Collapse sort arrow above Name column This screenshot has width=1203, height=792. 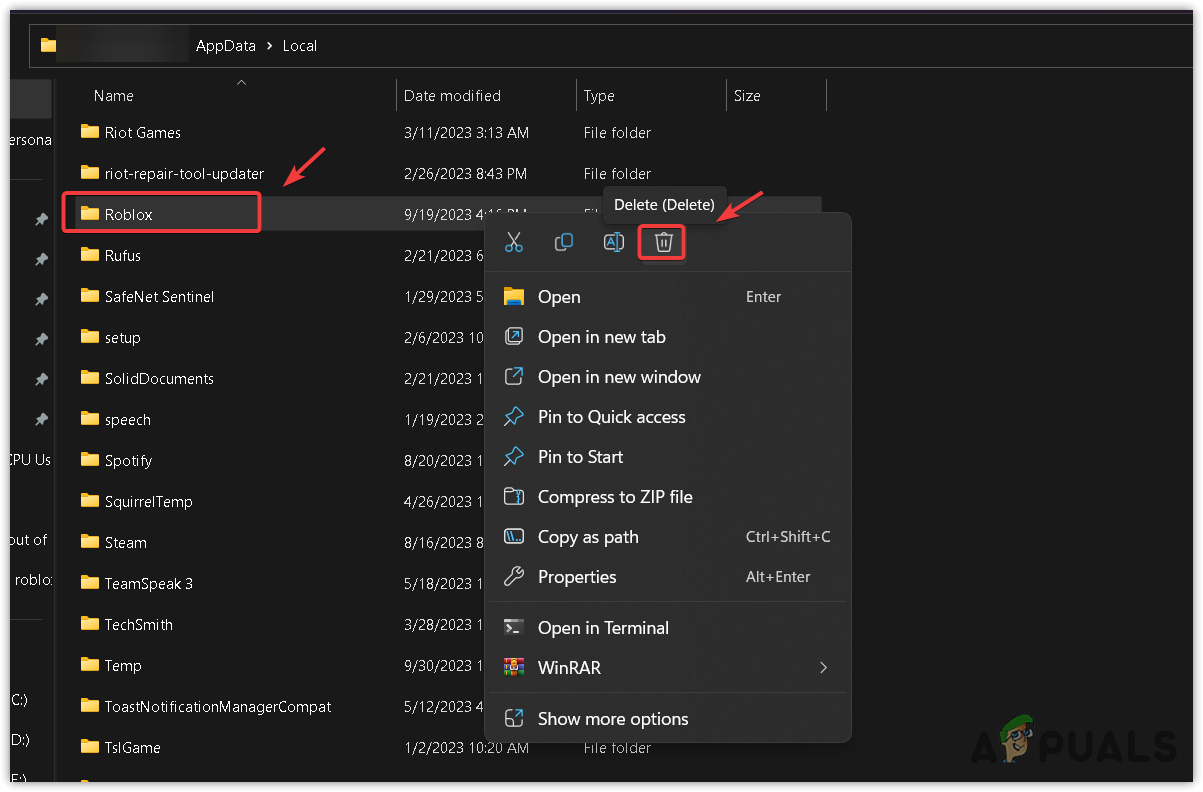pyautogui.click(x=241, y=82)
